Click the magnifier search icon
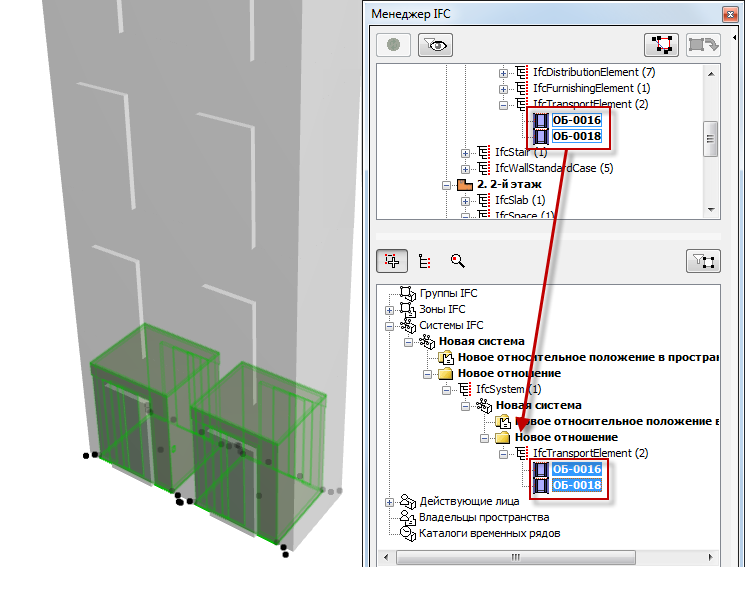 [x=457, y=261]
